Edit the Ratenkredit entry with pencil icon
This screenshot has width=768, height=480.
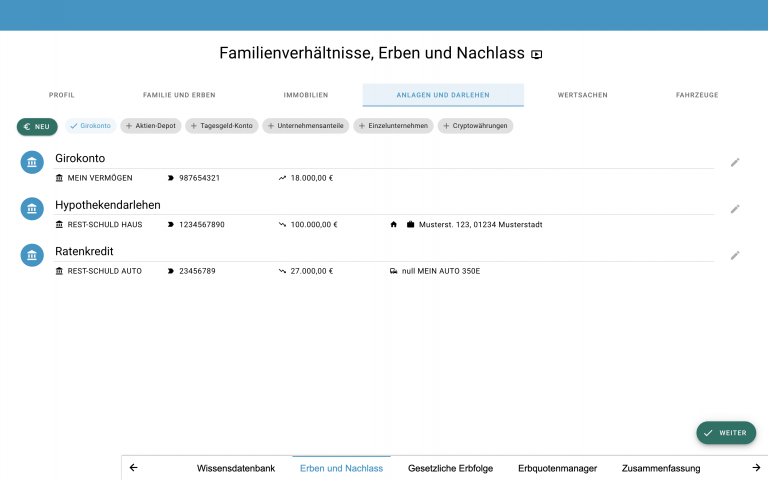[x=735, y=256]
